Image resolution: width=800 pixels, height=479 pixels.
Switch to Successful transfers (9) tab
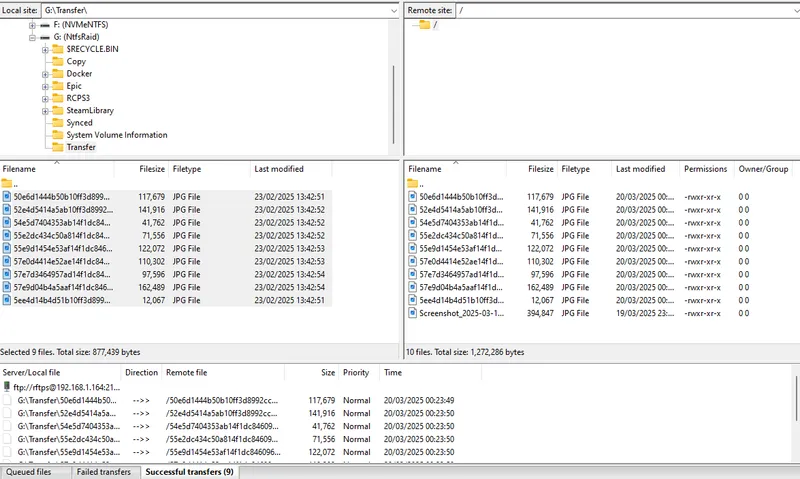(189, 472)
